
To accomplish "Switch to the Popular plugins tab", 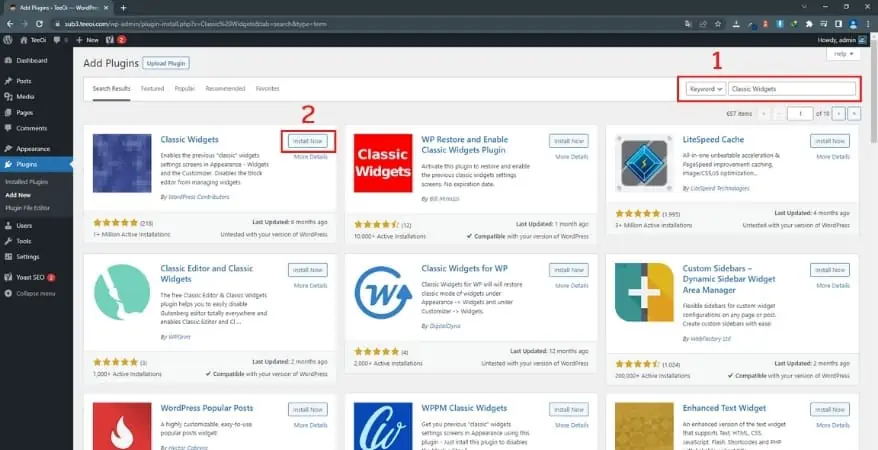I will coord(185,88).
